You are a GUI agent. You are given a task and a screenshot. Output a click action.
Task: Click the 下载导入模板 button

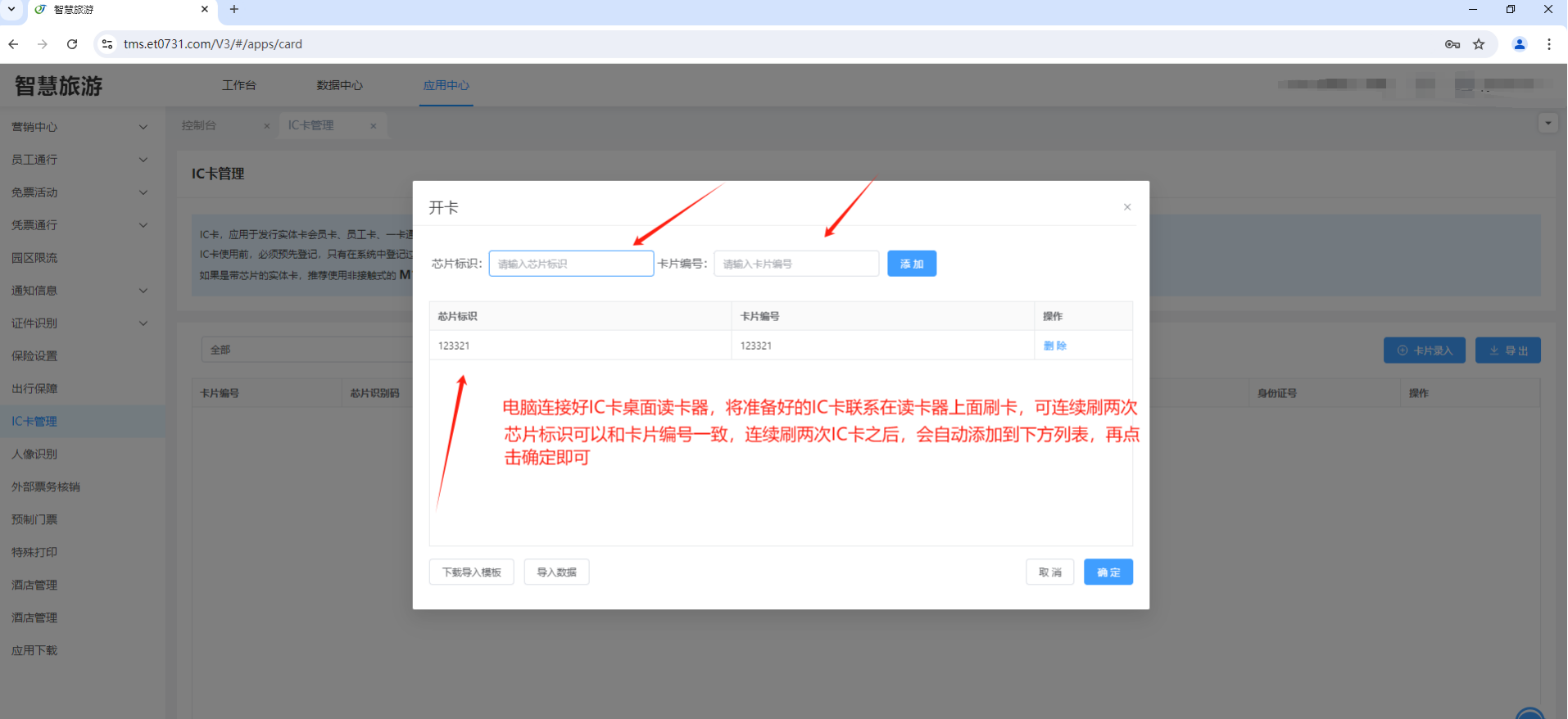click(471, 572)
